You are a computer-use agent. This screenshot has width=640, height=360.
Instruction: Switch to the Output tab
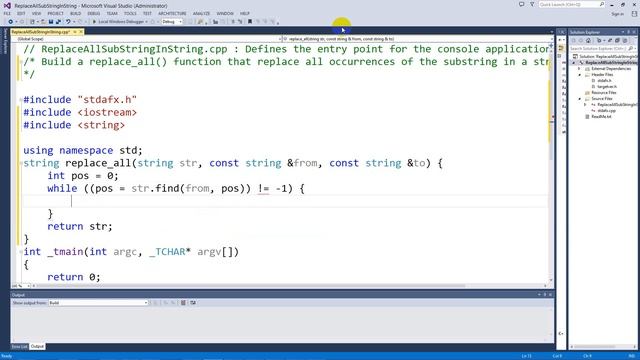pos(37,347)
